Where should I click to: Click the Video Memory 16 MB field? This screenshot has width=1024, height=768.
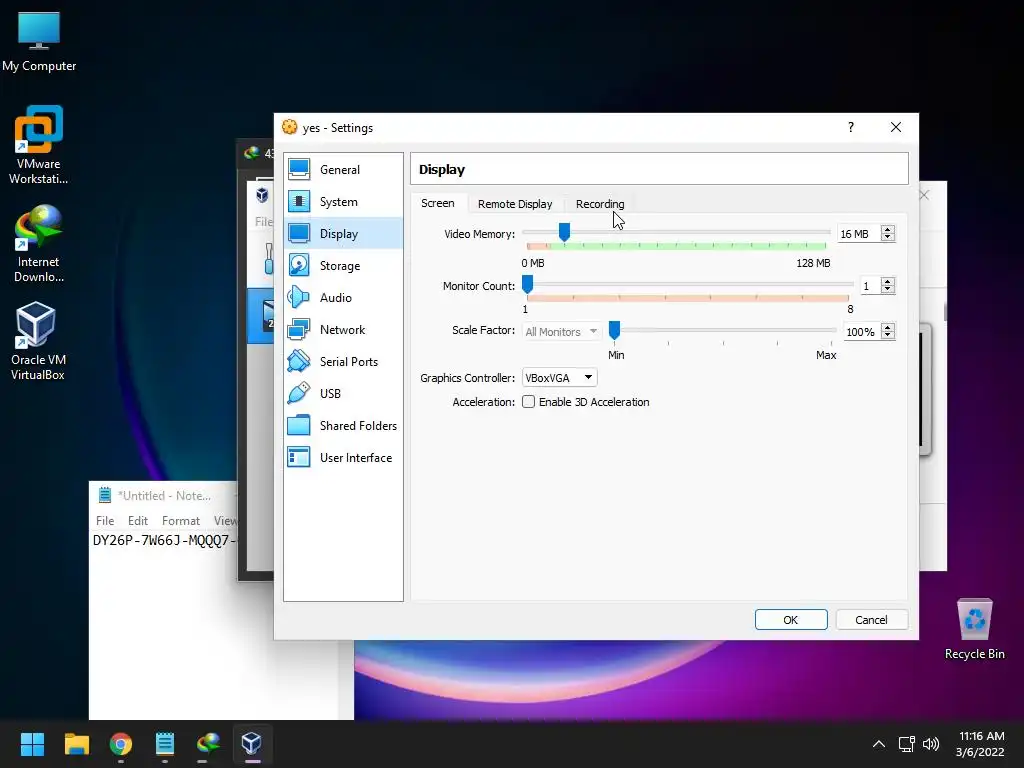tap(859, 234)
